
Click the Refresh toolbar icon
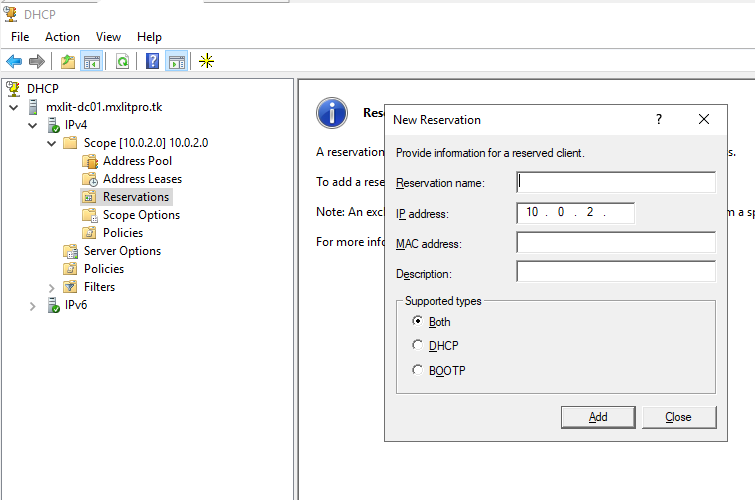coord(122,62)
